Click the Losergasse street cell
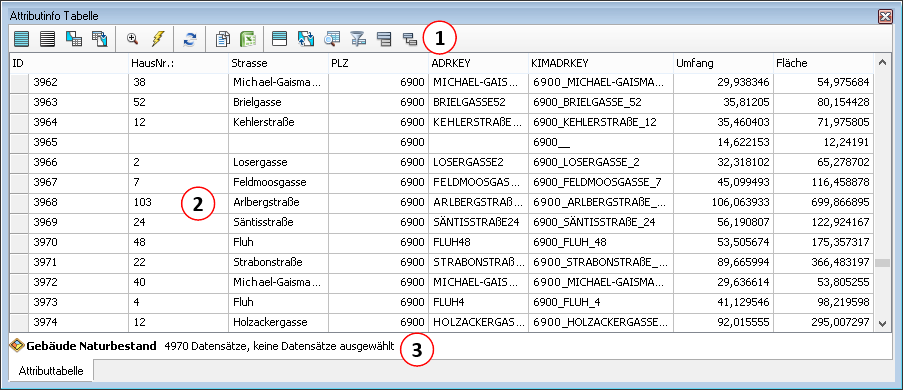The image size is (903, 390). pyautogui.click(x=279, y=162)
